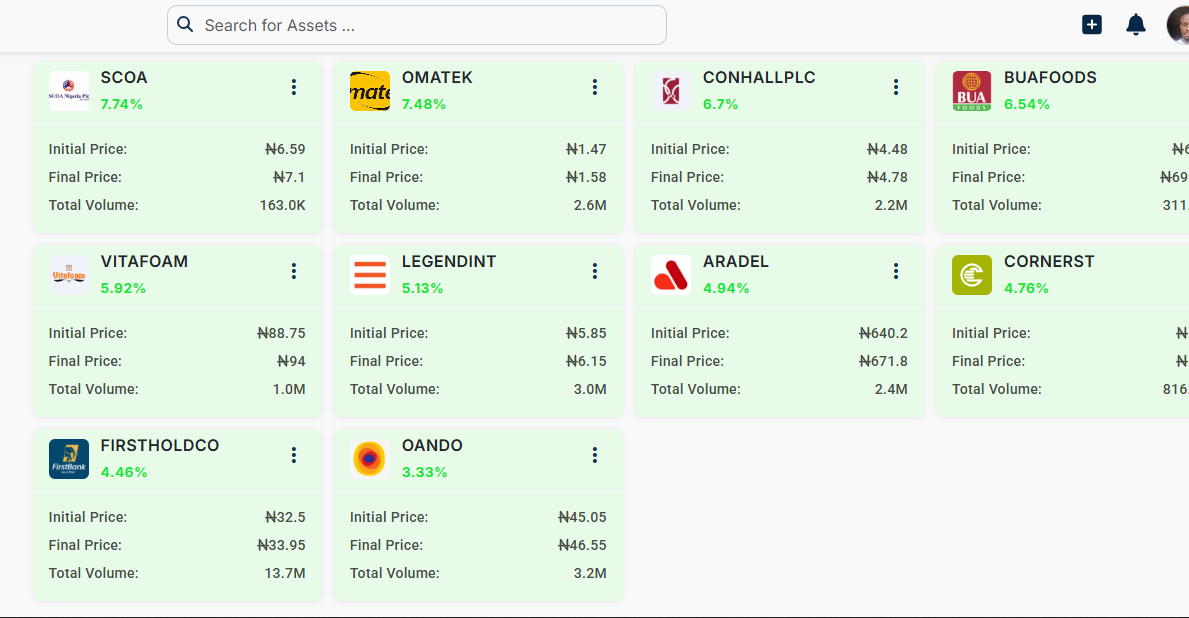This screenshot has width=1189, height=618.
Task: Select the LEGENDINT logo thumbnail
Action: [370, 275]
